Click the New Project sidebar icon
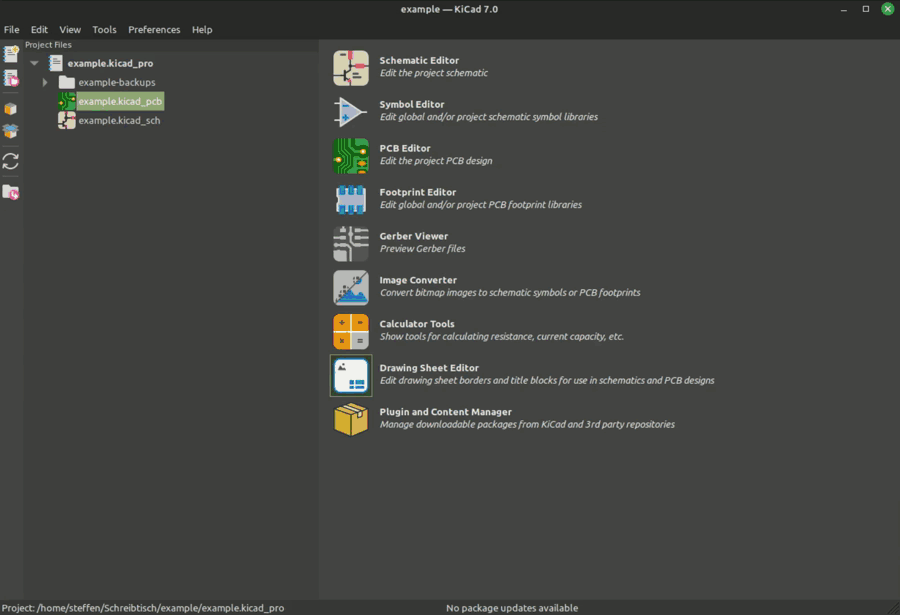 (x=11, y=54)
